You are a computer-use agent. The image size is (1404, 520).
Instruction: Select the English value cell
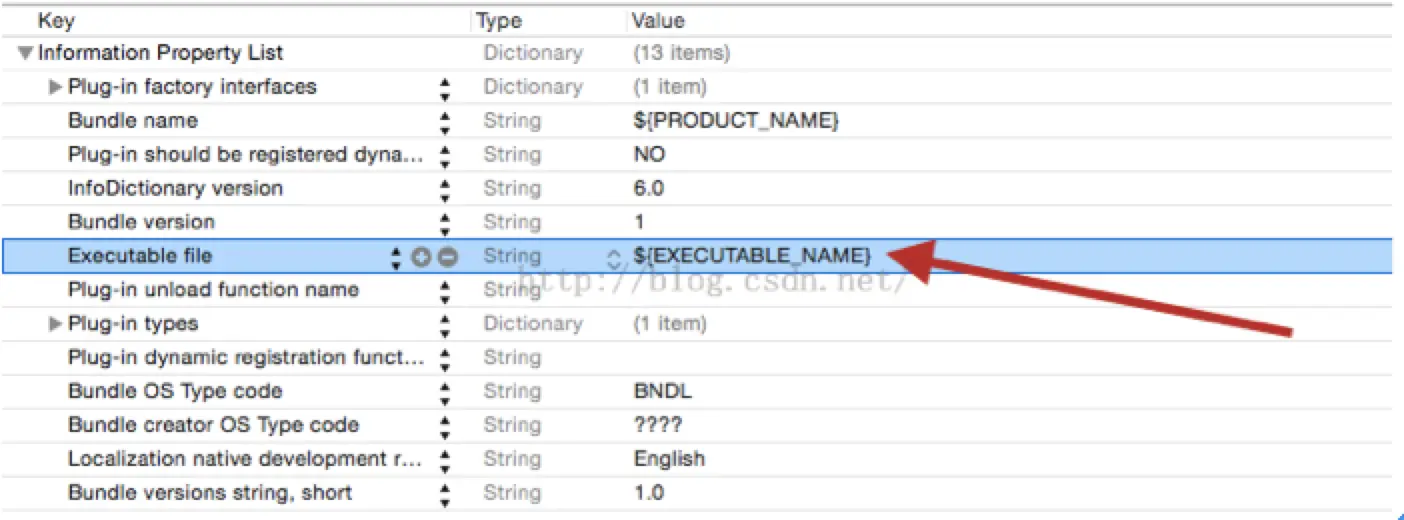(x=669, y=459)
